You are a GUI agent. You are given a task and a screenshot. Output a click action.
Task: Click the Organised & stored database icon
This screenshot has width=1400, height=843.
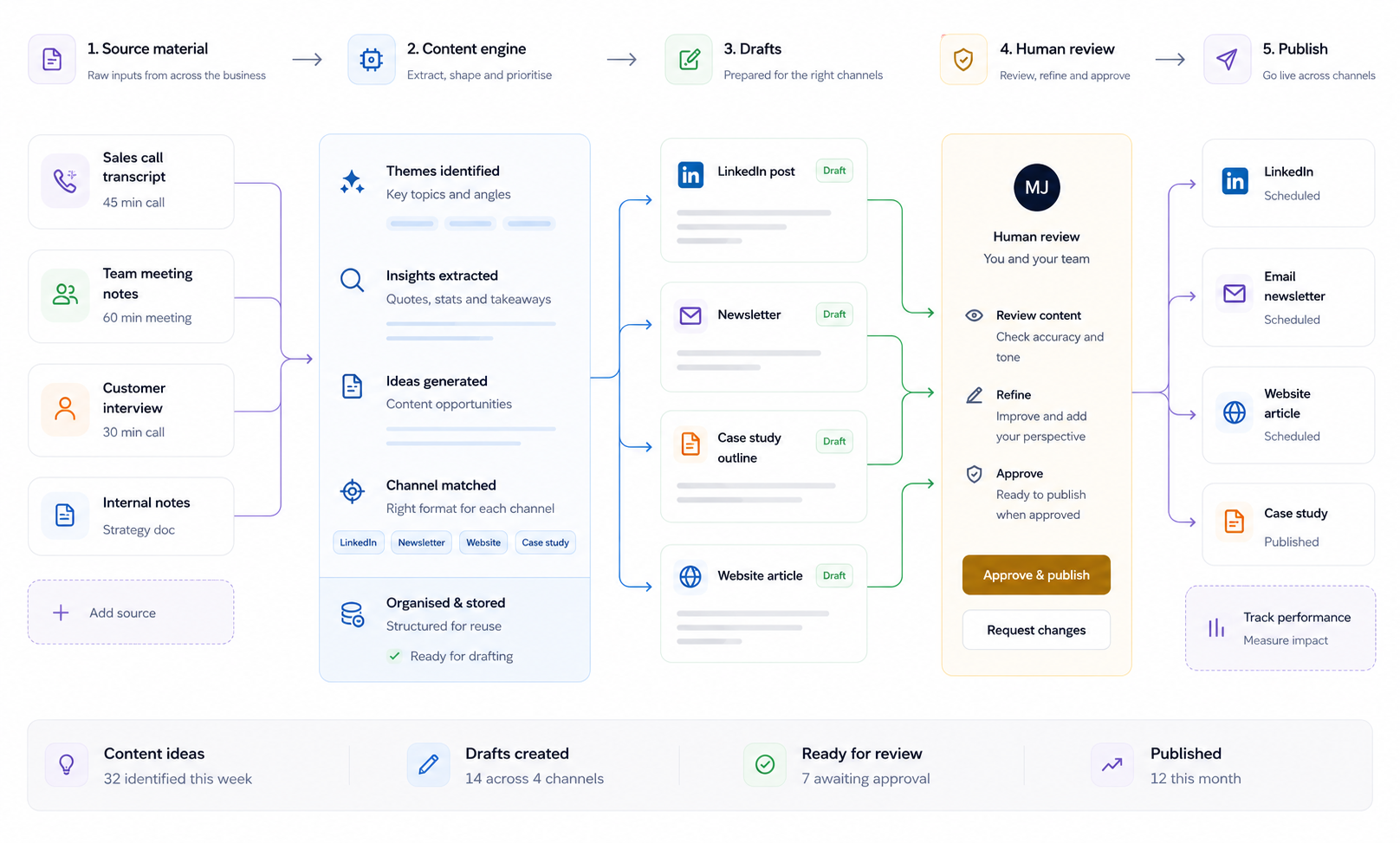(x=352, y=614)
